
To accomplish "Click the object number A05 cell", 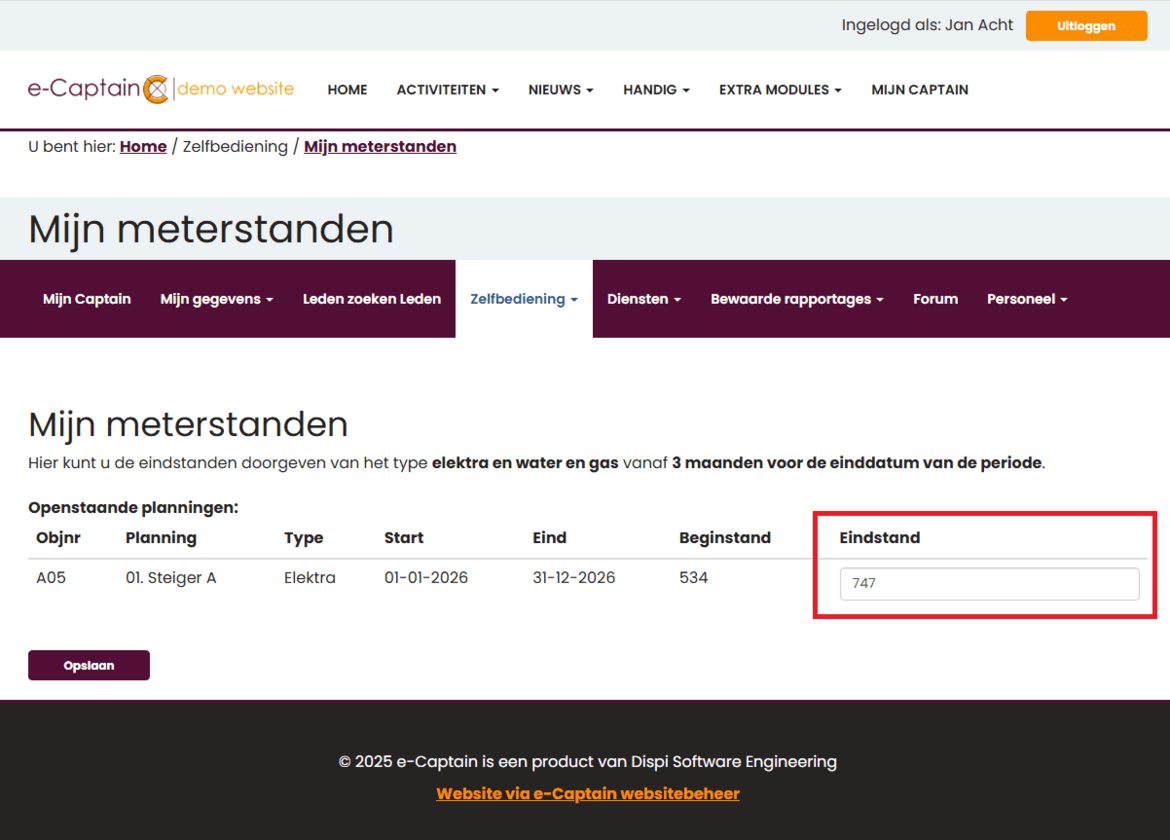I will [x=51, y=577].
